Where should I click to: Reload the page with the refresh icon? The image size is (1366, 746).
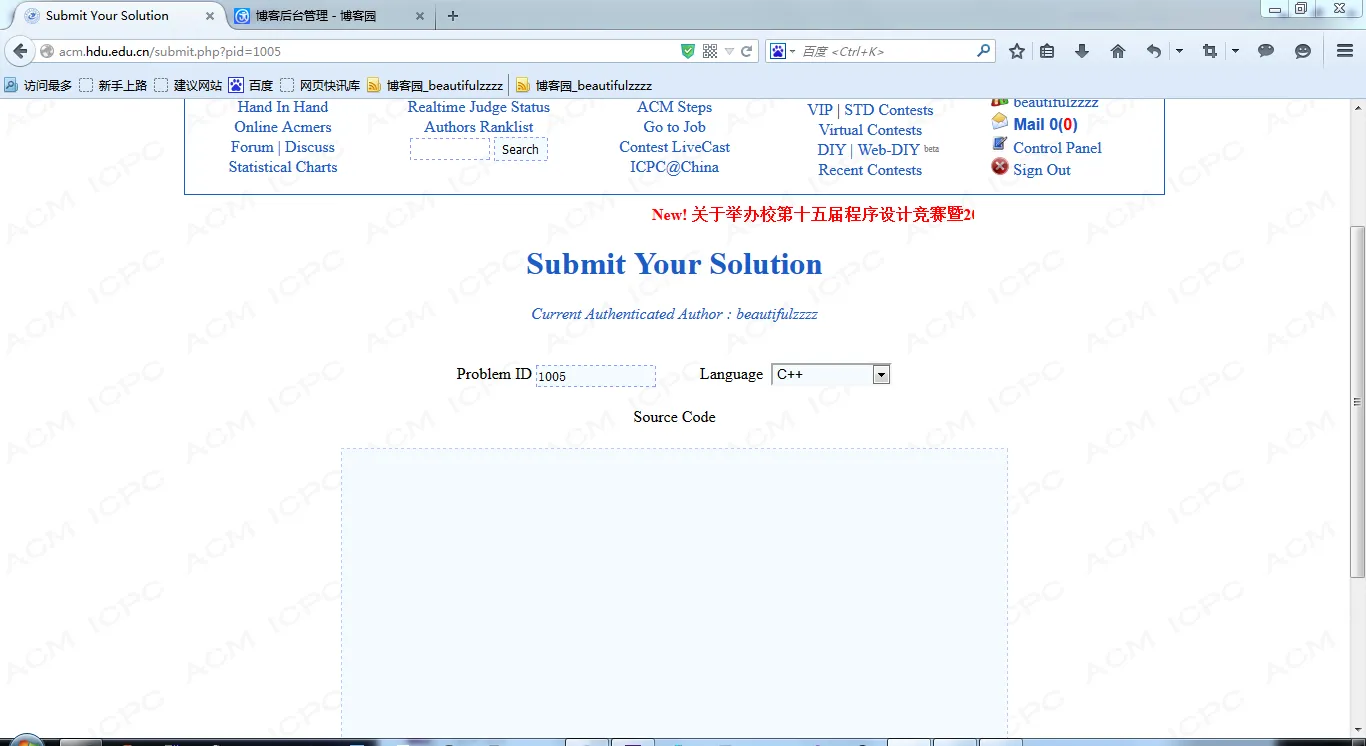tap(746, 51)
